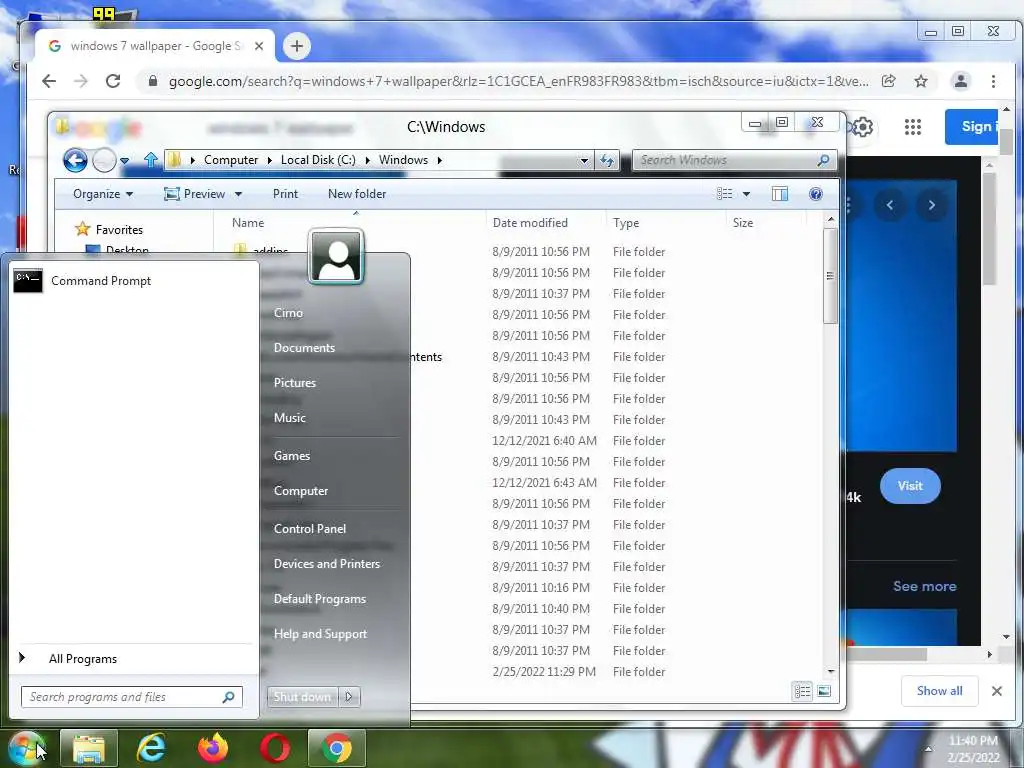Launch Opera from the taskbar
This screenshot has width=1024, height=768.
(x=275, y=748)
